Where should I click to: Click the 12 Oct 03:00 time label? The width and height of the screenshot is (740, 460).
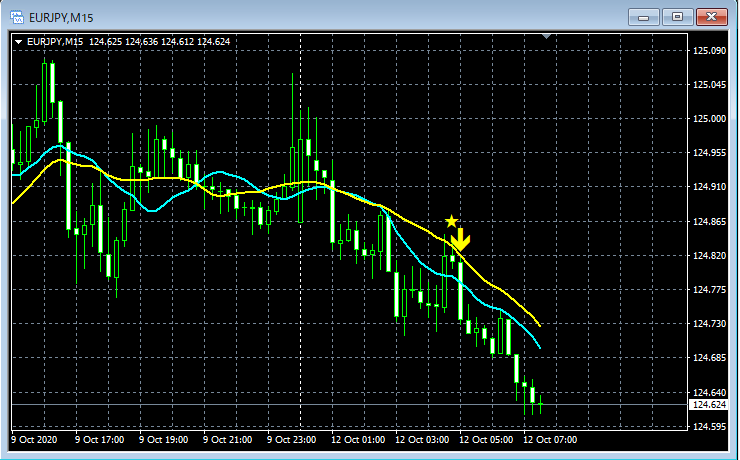[422, 440]
